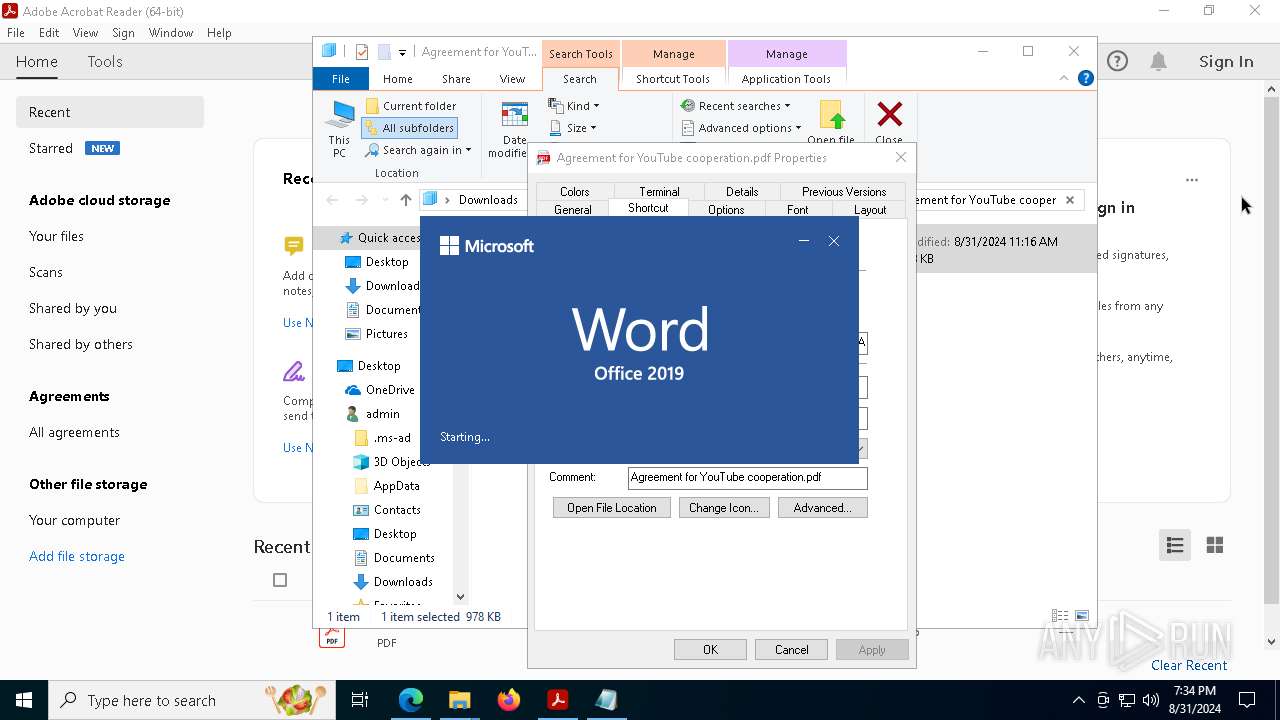Open Acrobat notifications bell icon
The height and width of the screenshot is (720, 1280).
pyautogui.click(x=1158, y=62)
